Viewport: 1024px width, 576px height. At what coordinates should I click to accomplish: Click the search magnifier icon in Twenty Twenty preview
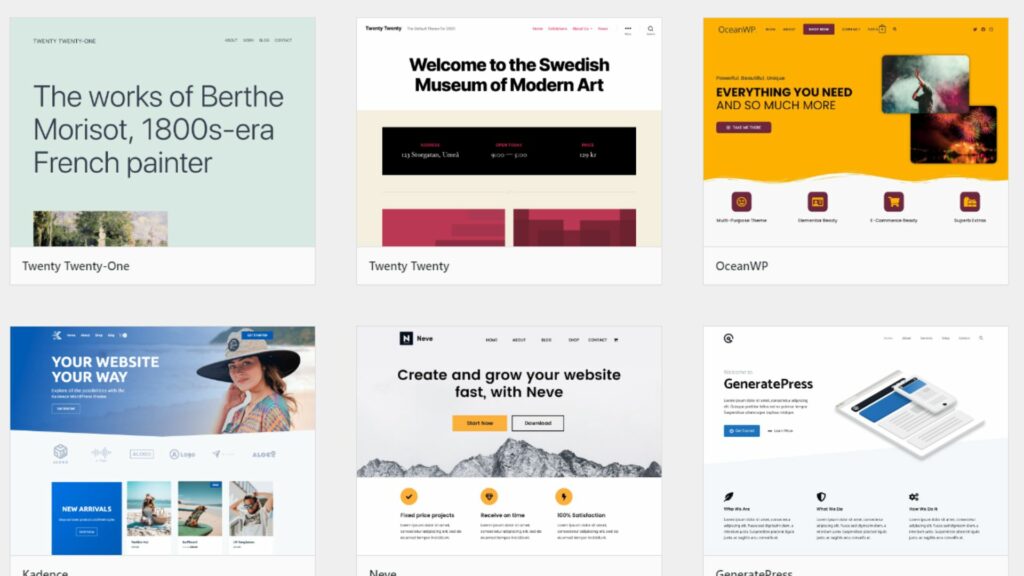[650, 29]
